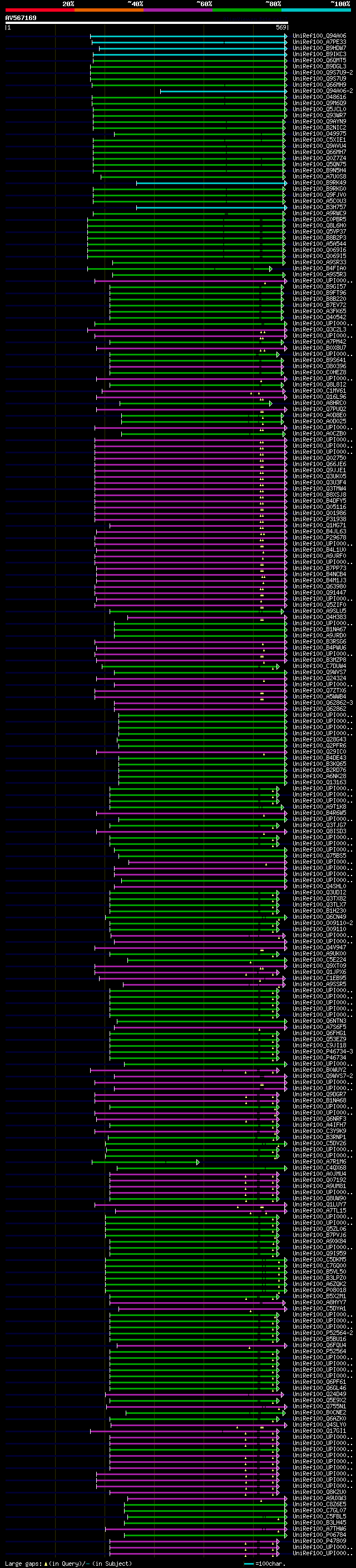Open hit UniRef100_C8Z6E5

[x=319, y=1505]
